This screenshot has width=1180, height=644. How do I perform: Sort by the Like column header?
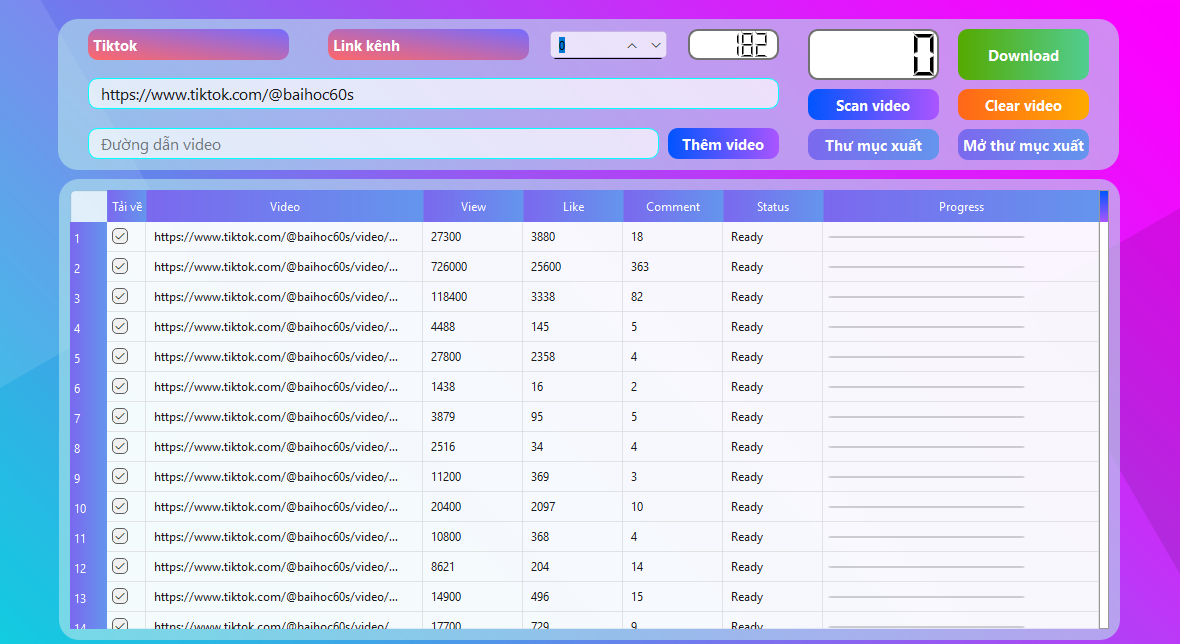click(x=573, y=206)
